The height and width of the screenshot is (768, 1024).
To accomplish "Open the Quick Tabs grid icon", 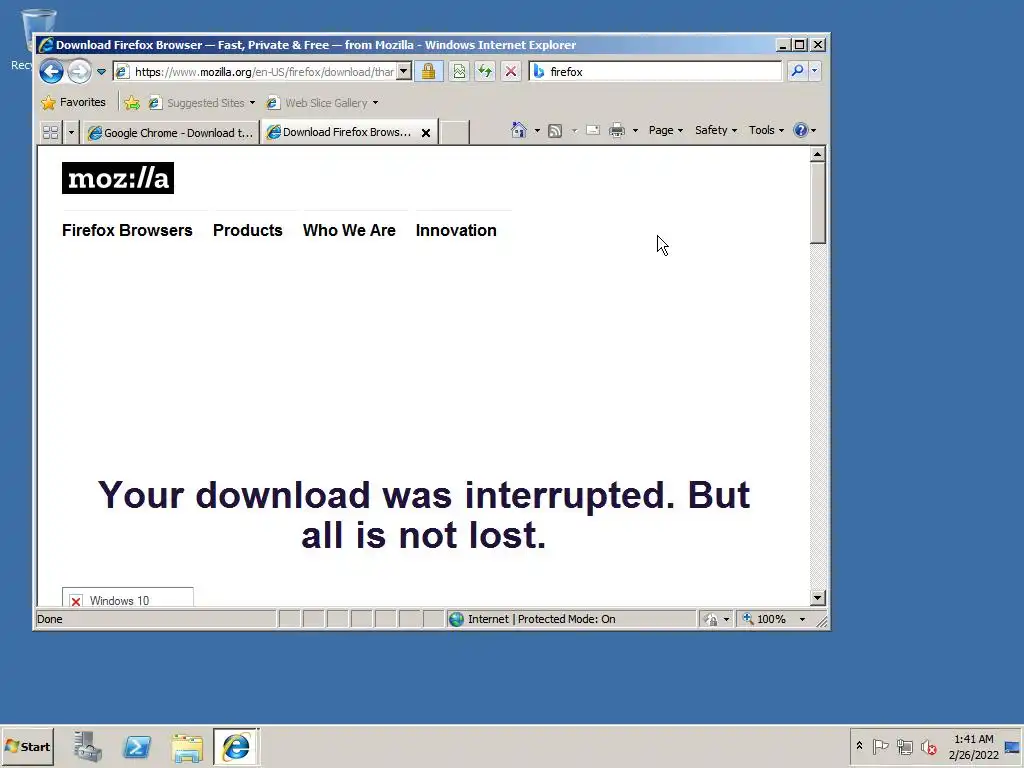I will 50,133.
